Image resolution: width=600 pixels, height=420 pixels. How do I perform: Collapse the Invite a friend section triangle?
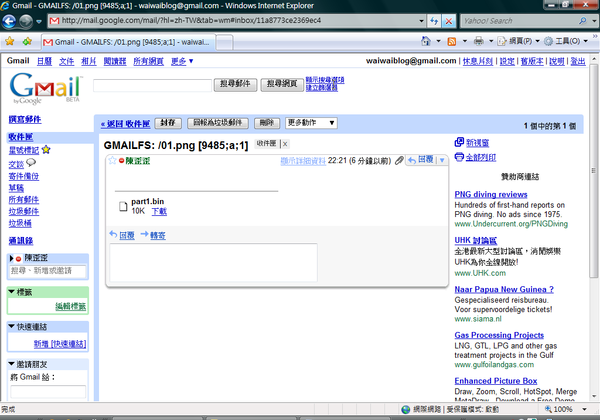click(x=11, y=364)
